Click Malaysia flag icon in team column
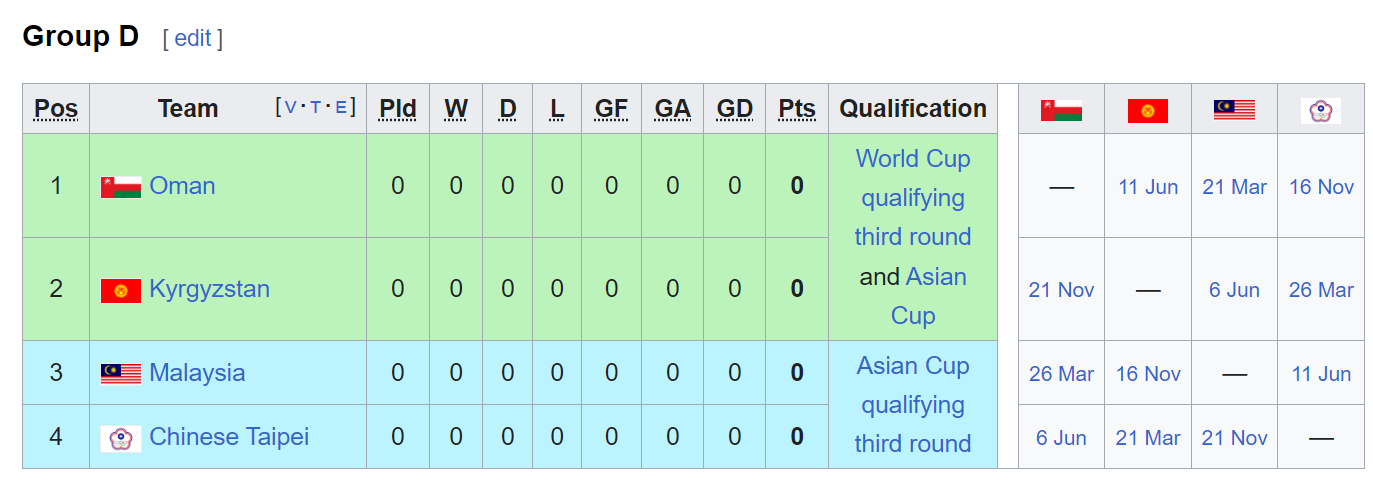The width and height of the screenshot is (1373, 494). click(120, 374)
